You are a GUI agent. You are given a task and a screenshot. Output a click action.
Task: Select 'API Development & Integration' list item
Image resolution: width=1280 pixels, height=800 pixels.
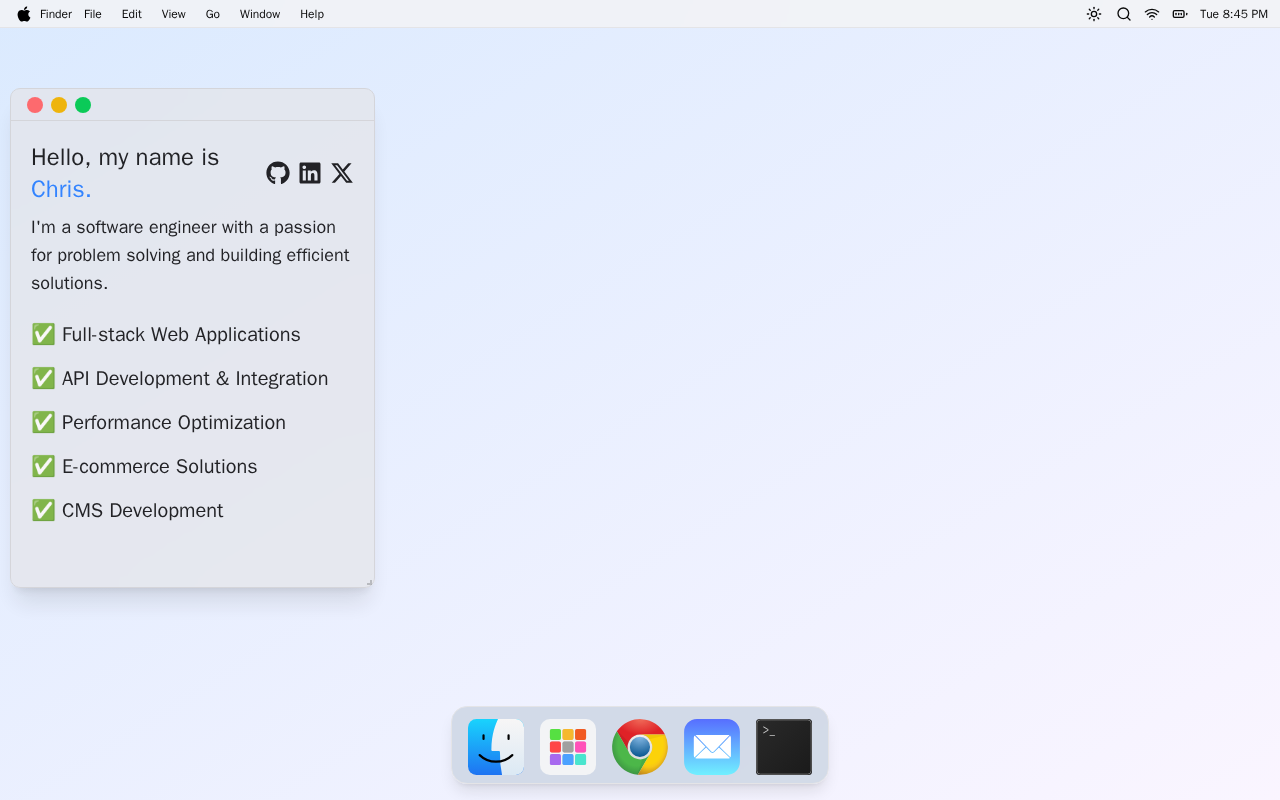(180, 378)
